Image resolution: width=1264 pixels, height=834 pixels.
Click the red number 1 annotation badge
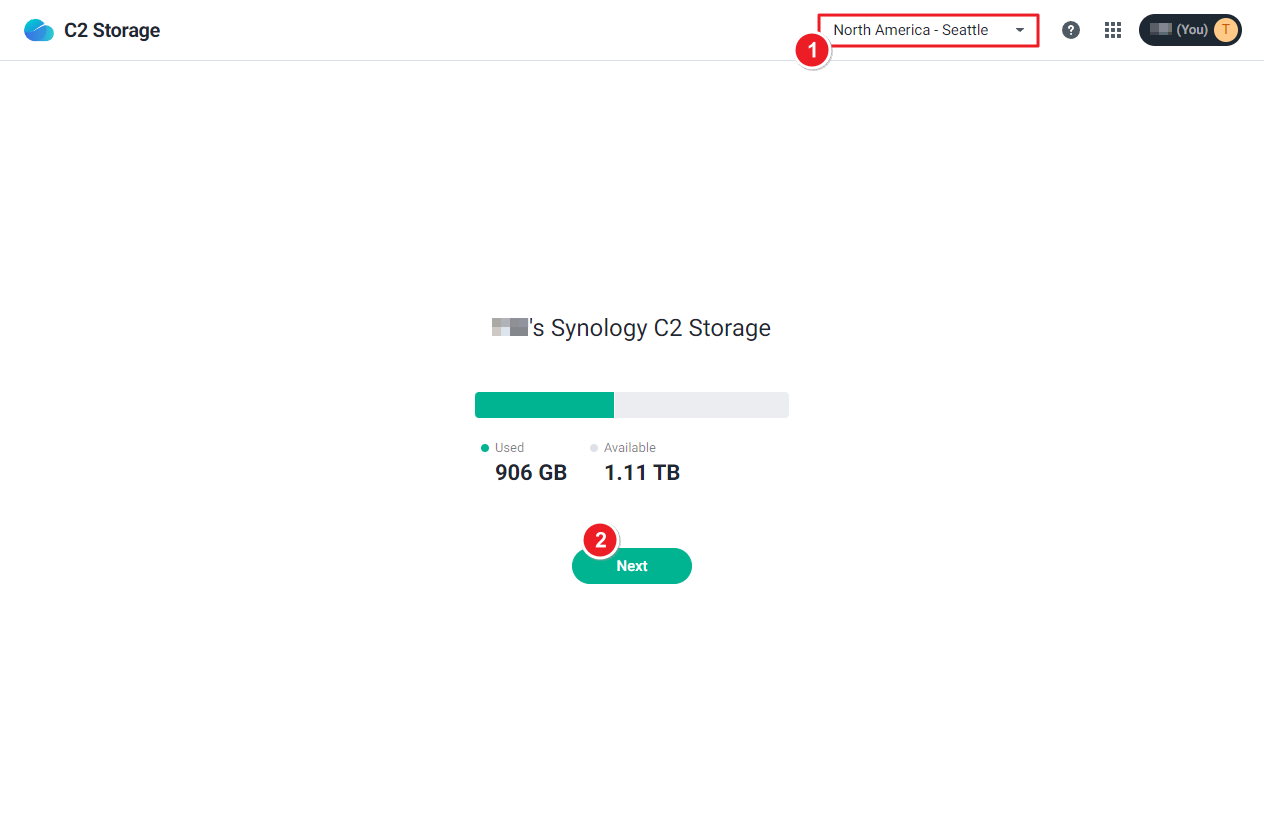[x=812, y=50]
